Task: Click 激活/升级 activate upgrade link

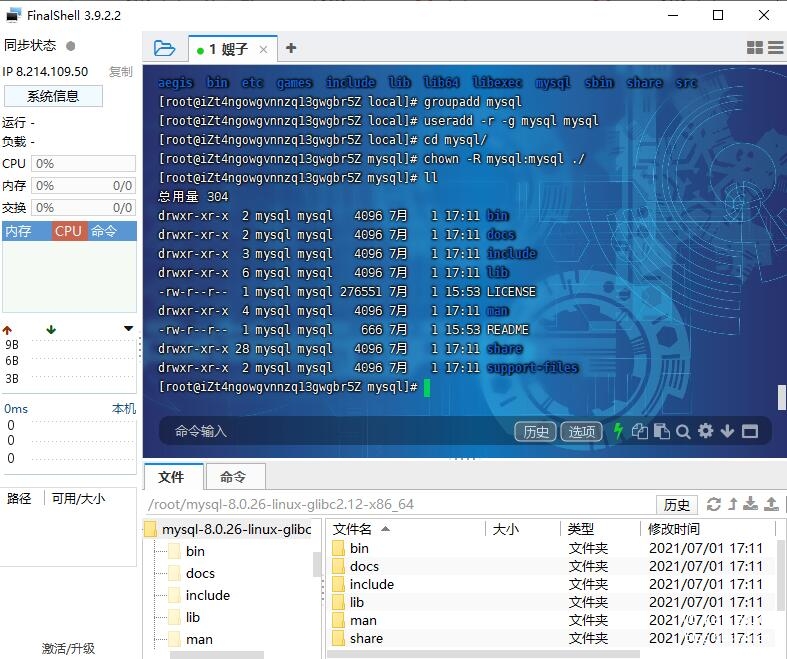Action: [x=68, y=648]
